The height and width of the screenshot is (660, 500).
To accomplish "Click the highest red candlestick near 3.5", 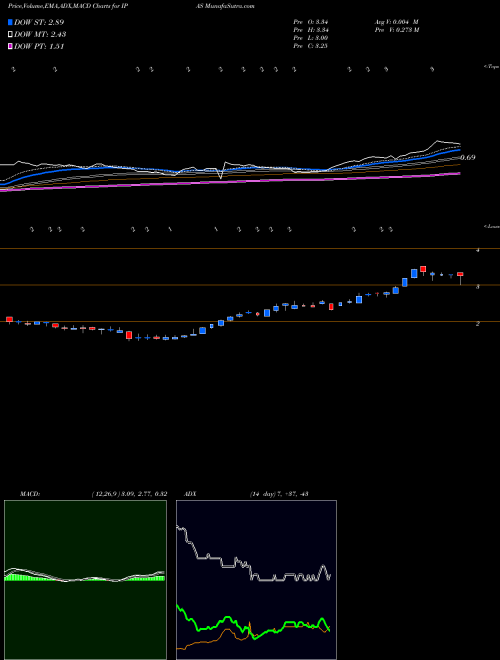I will [423, 269].
